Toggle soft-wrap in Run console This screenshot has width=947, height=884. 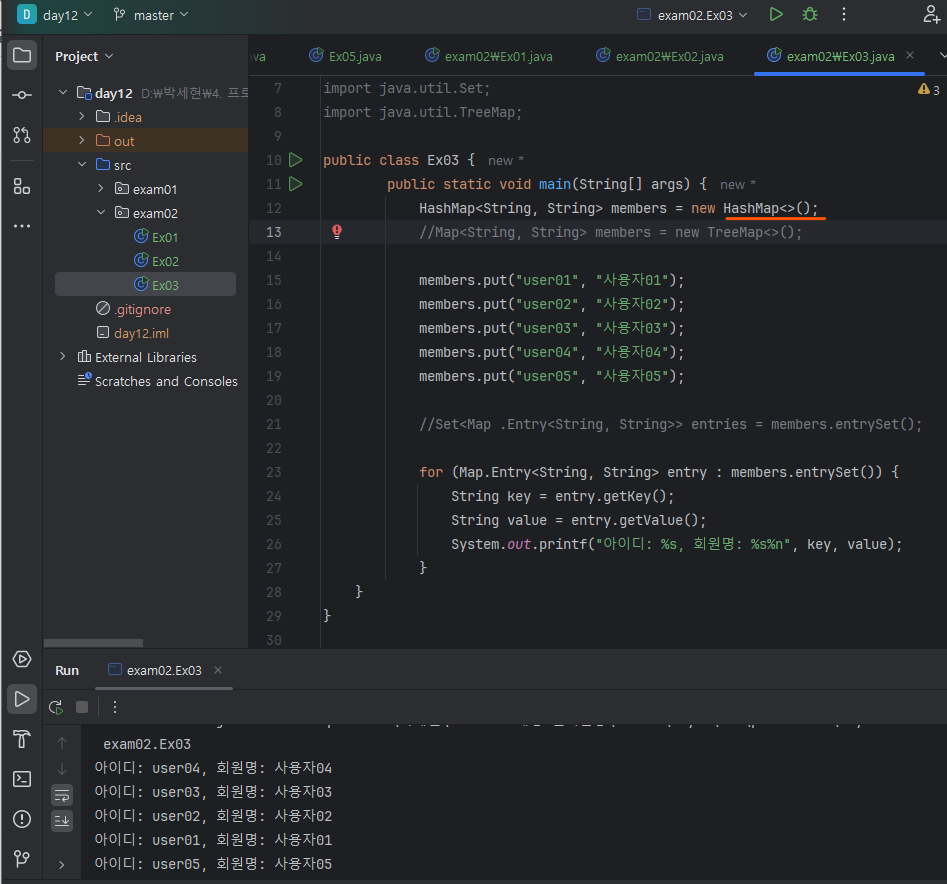62,795
